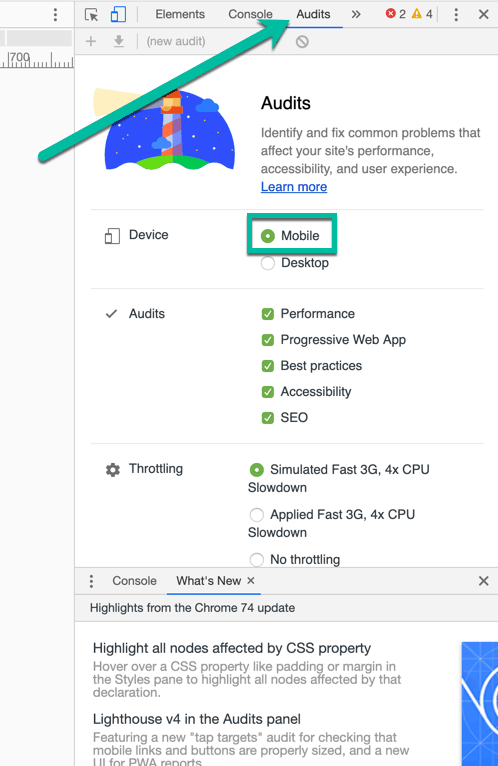Click the 700 mark on the ruler
The width and height of the screenshot is (498, 766).
(20, 58)
